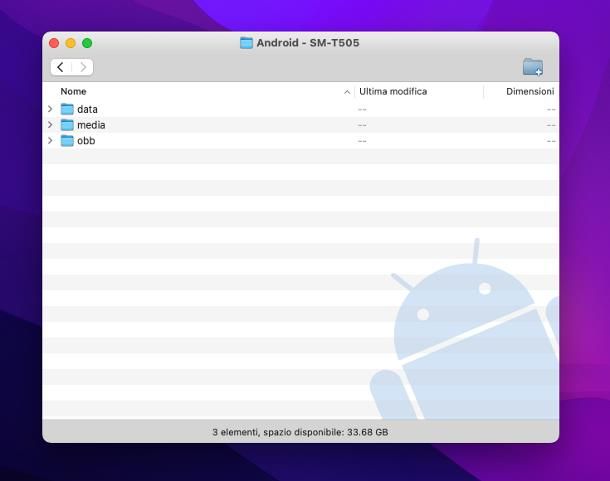The image size is (610, 481).
Task: Sort by the Ultima modifica column
Action: 393,91
